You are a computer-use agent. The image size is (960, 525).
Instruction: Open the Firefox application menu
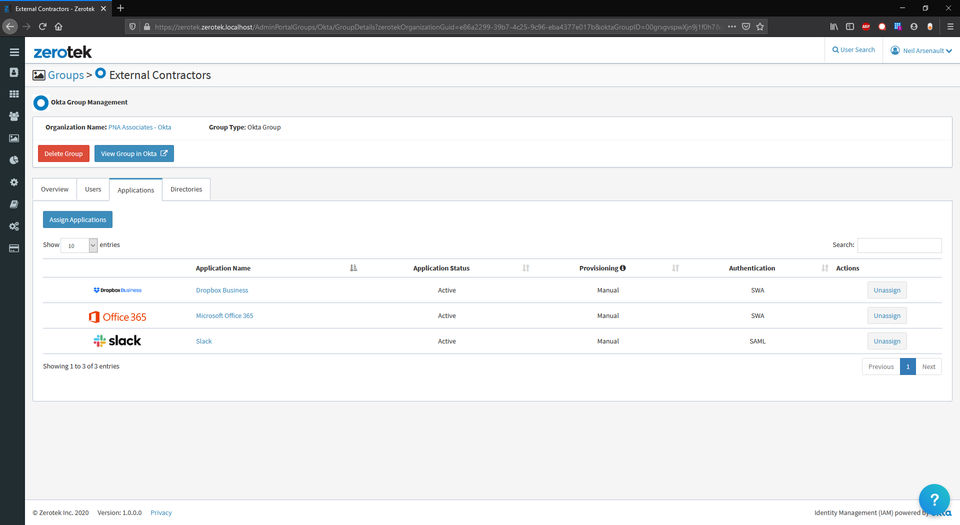(950, 26)
